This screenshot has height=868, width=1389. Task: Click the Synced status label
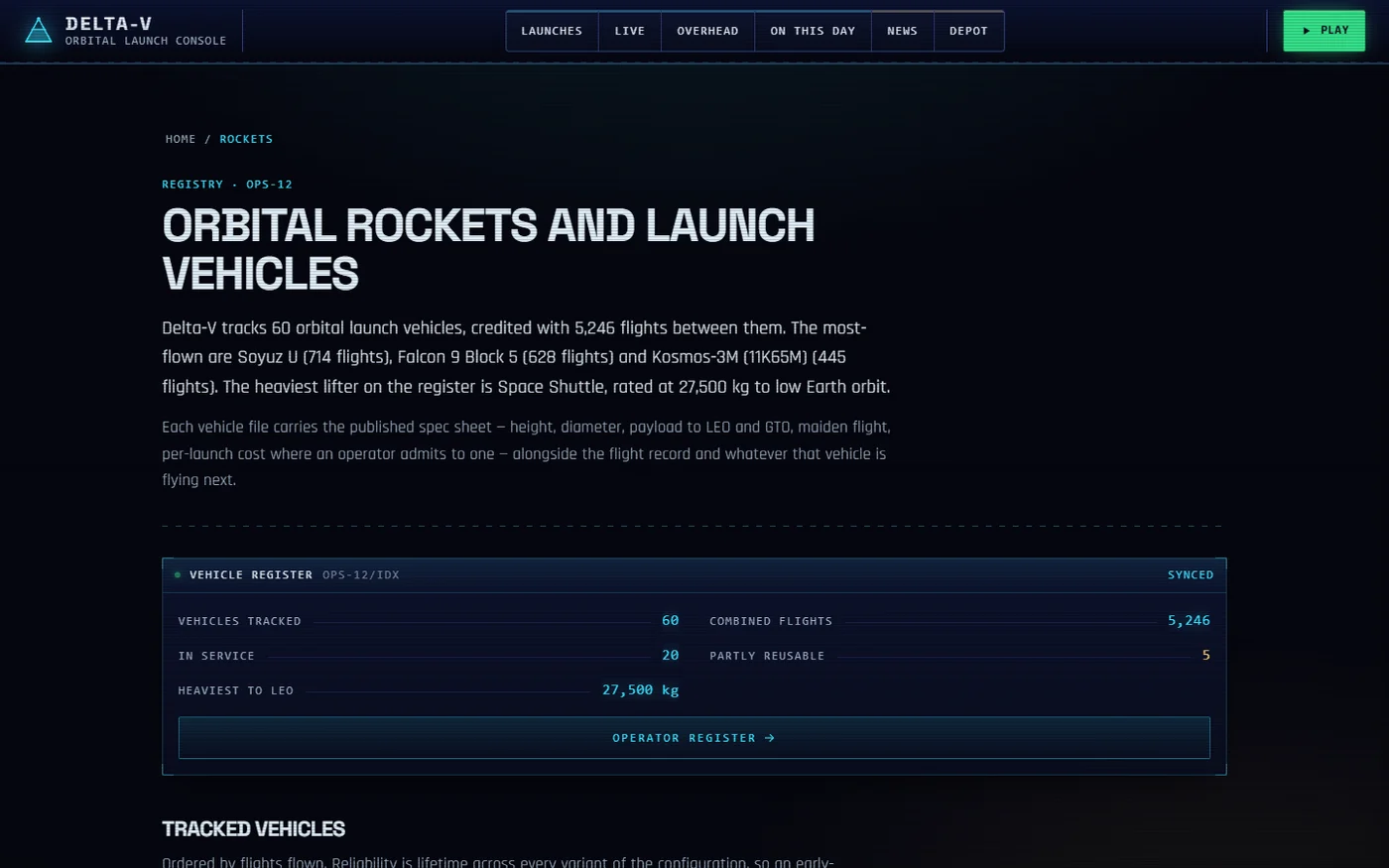click(x=1191, y=575)
